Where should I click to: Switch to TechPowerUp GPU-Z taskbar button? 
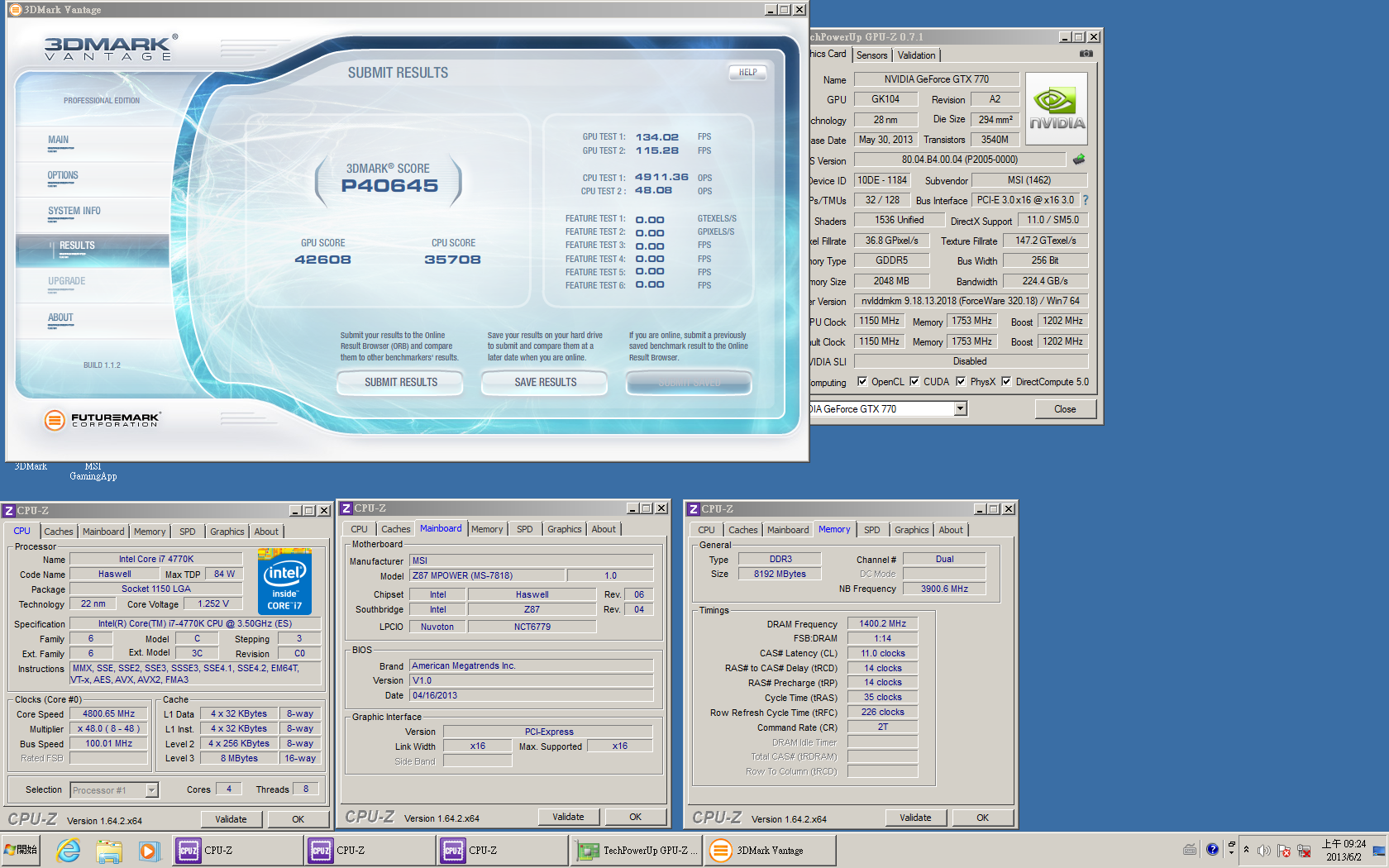[636, 850]
